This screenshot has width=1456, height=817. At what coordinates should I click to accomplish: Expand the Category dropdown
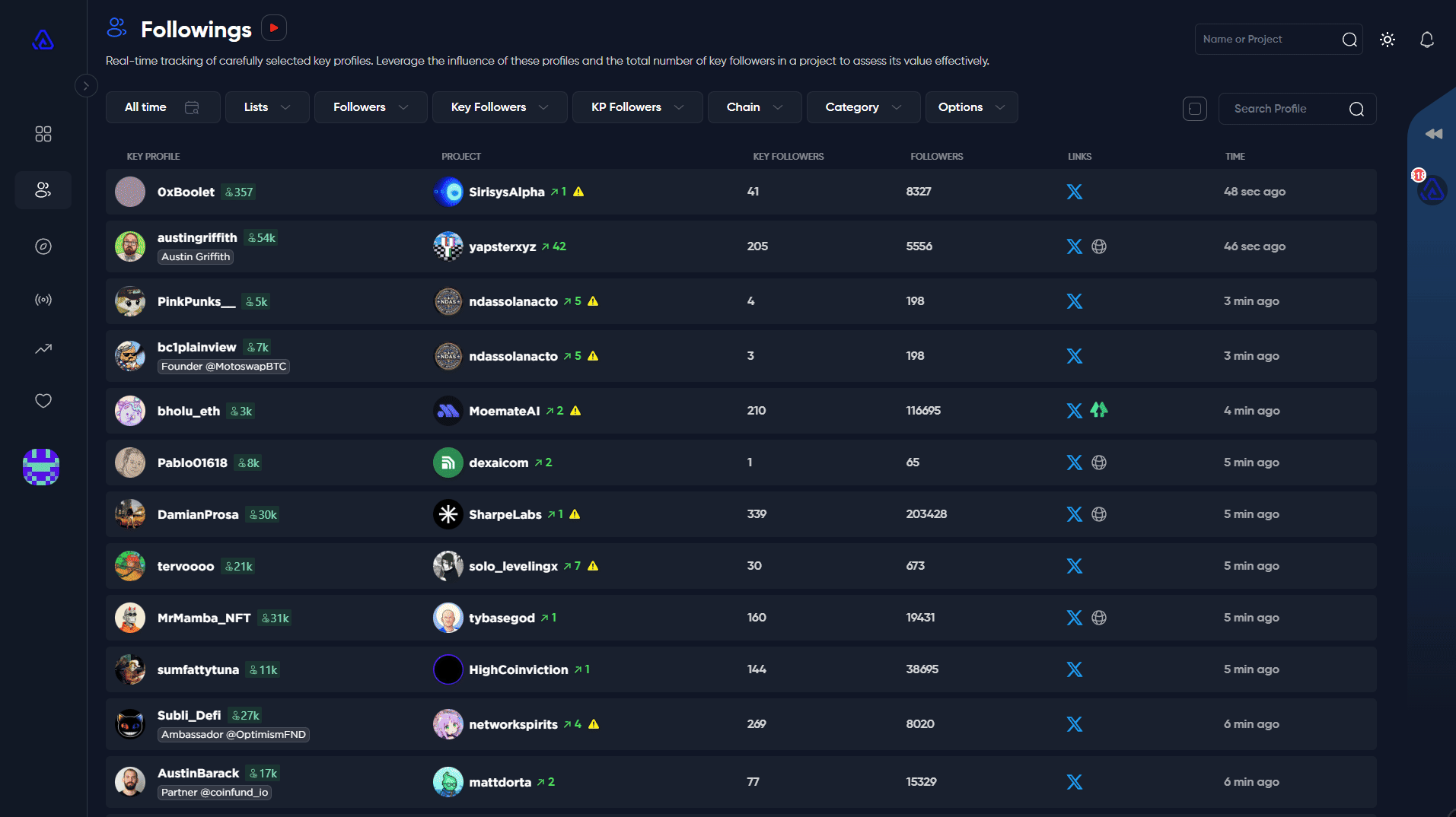[862, 107]
